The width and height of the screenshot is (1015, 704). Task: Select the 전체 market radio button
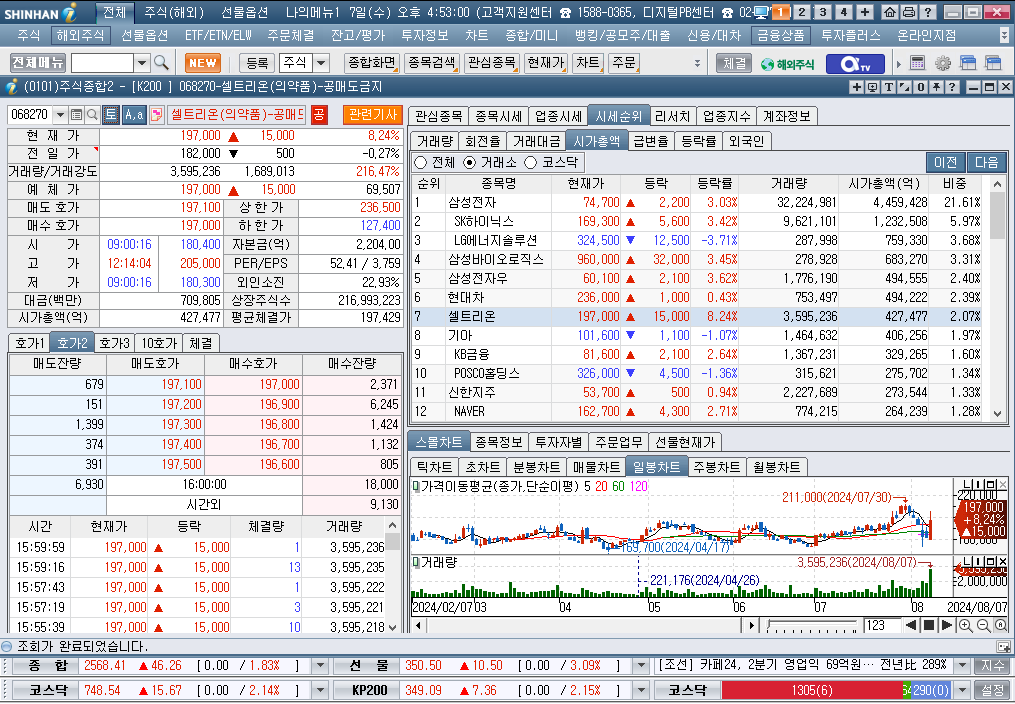(421, 162)
